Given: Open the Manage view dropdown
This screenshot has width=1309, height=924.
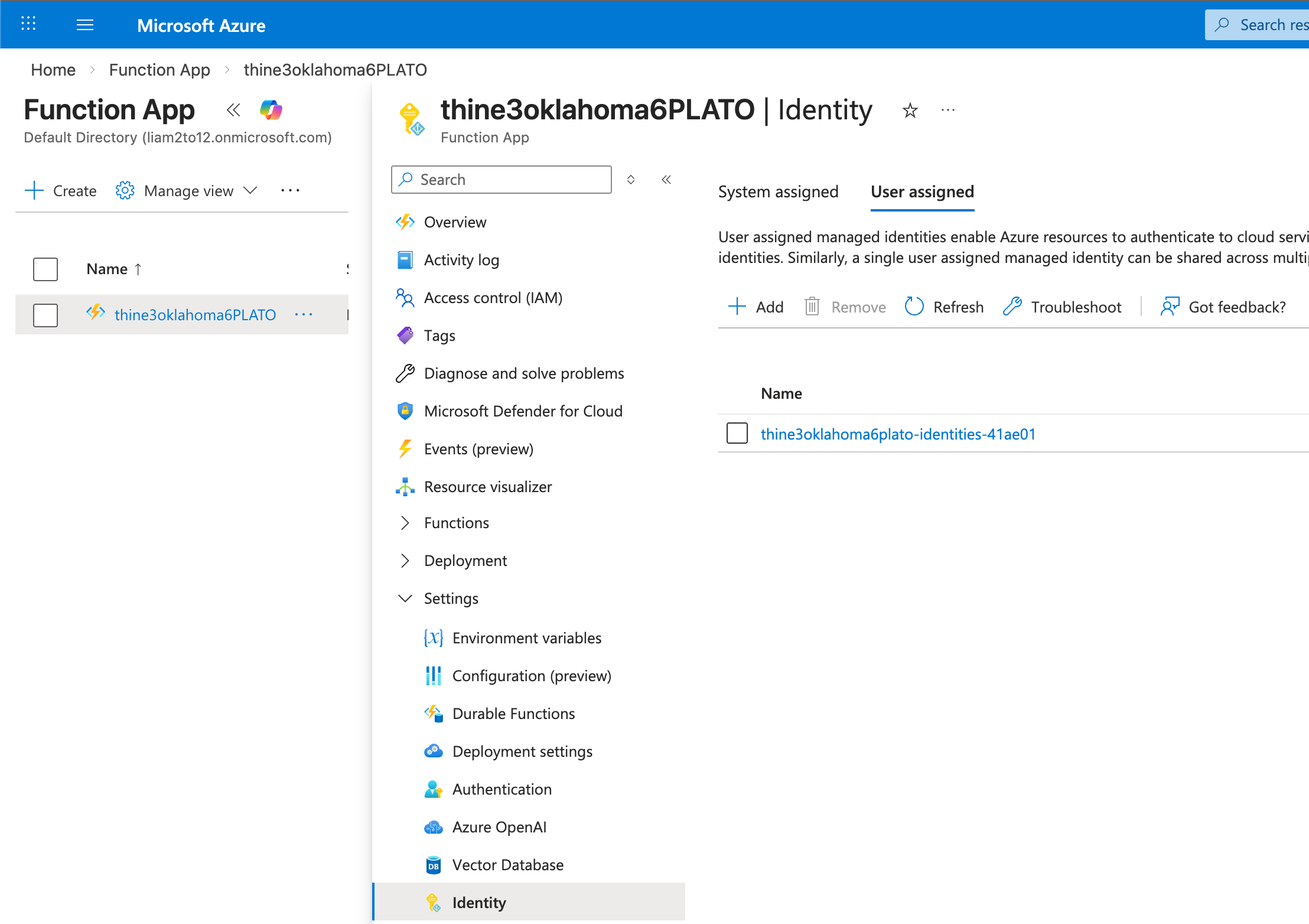Looking at the screenshot, I should click(x=188, y=191).
